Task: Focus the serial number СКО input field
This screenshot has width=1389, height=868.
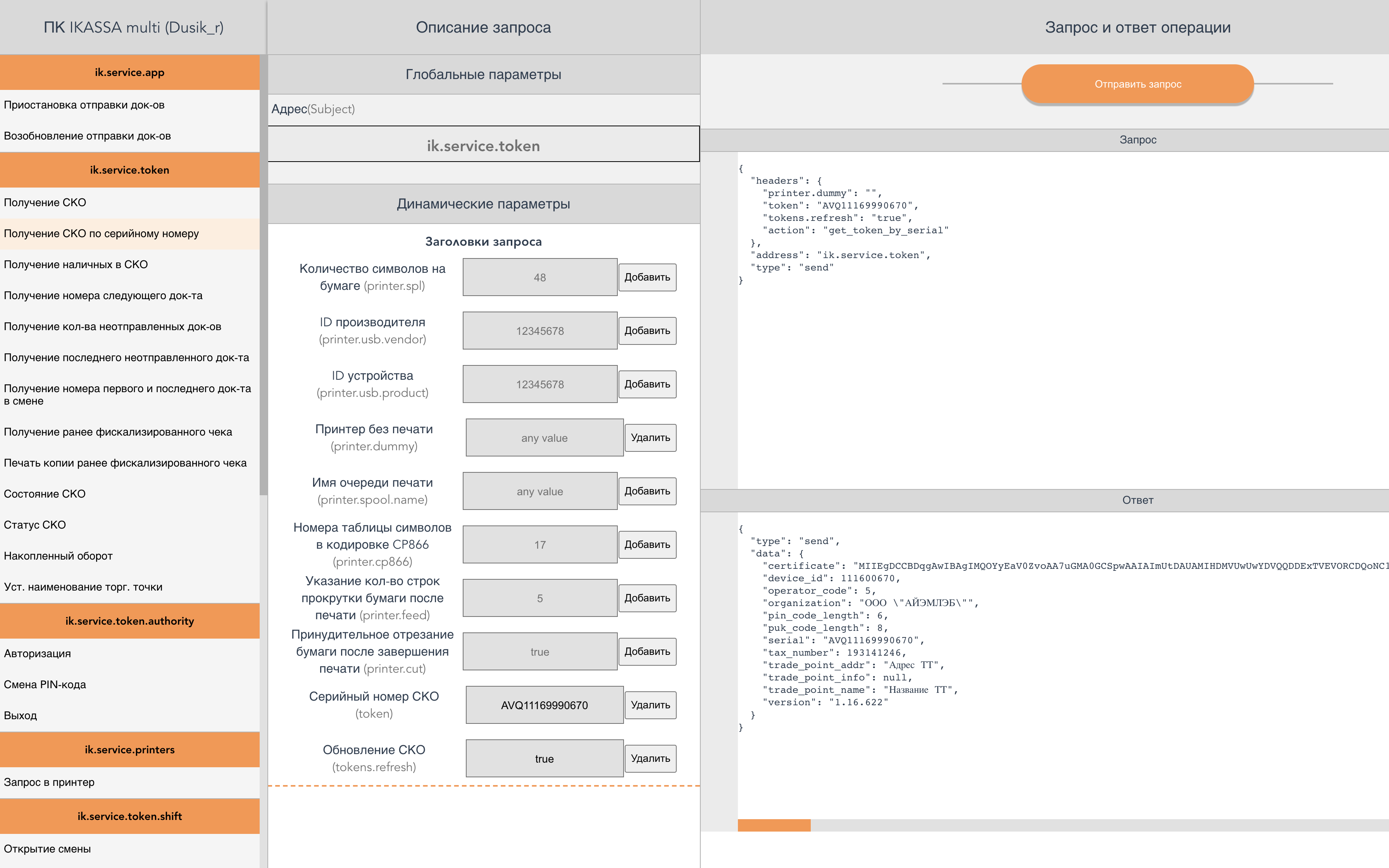Action: pyautogui.click(x=543, y=705)
